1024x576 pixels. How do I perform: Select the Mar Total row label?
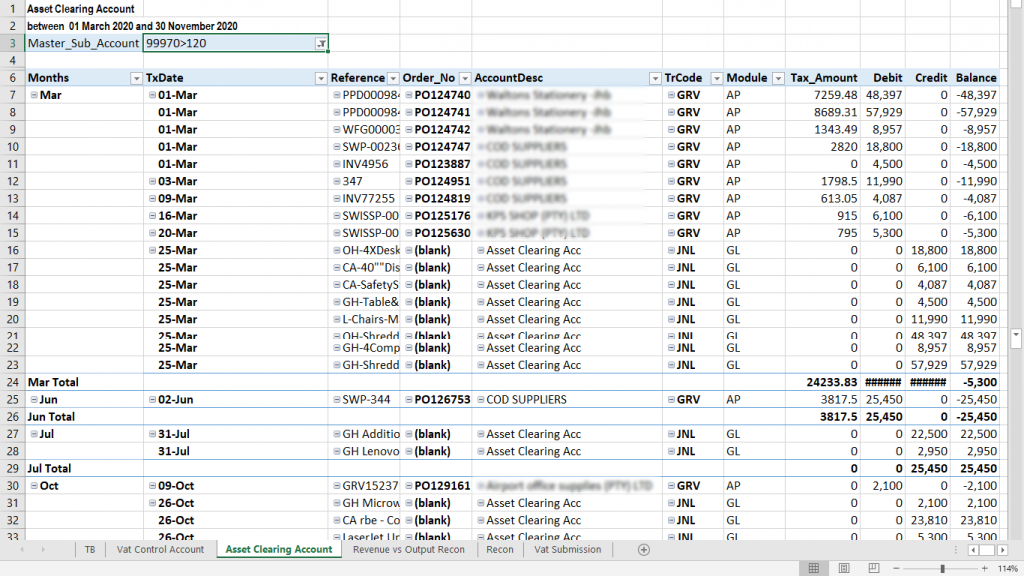tap(53, 382)
